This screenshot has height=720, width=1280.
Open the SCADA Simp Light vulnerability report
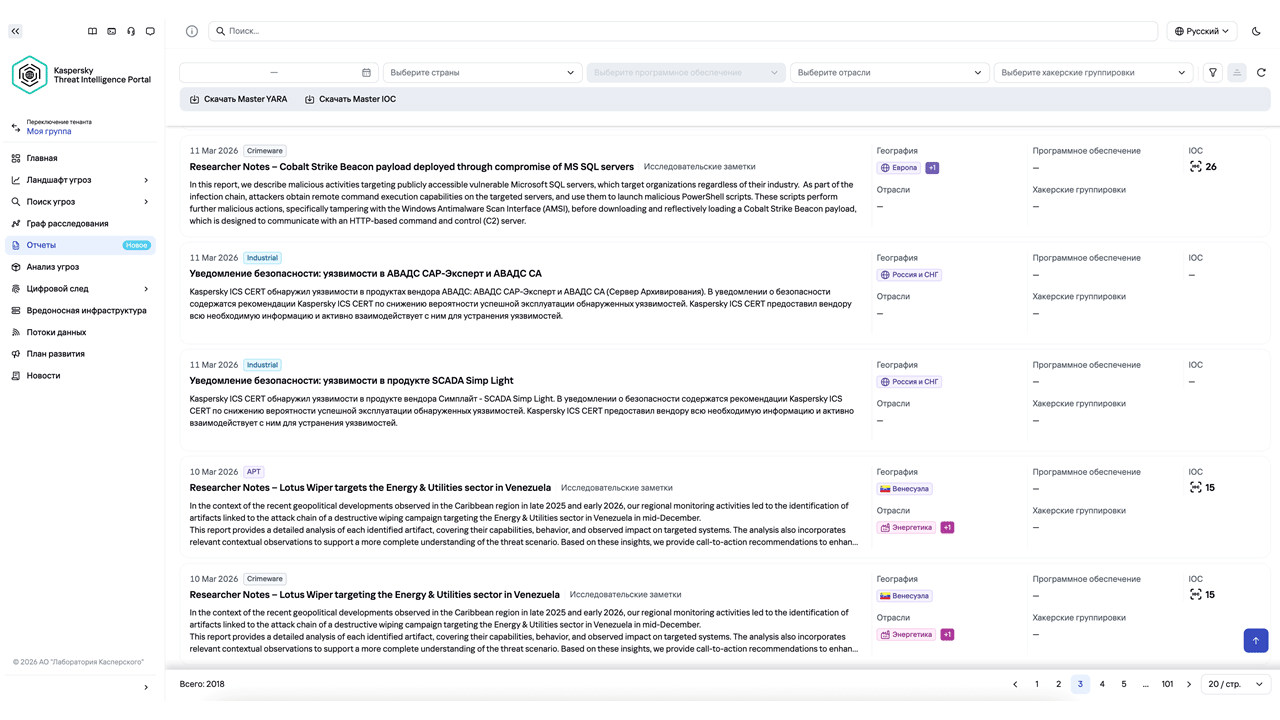(x=351, y=381)
